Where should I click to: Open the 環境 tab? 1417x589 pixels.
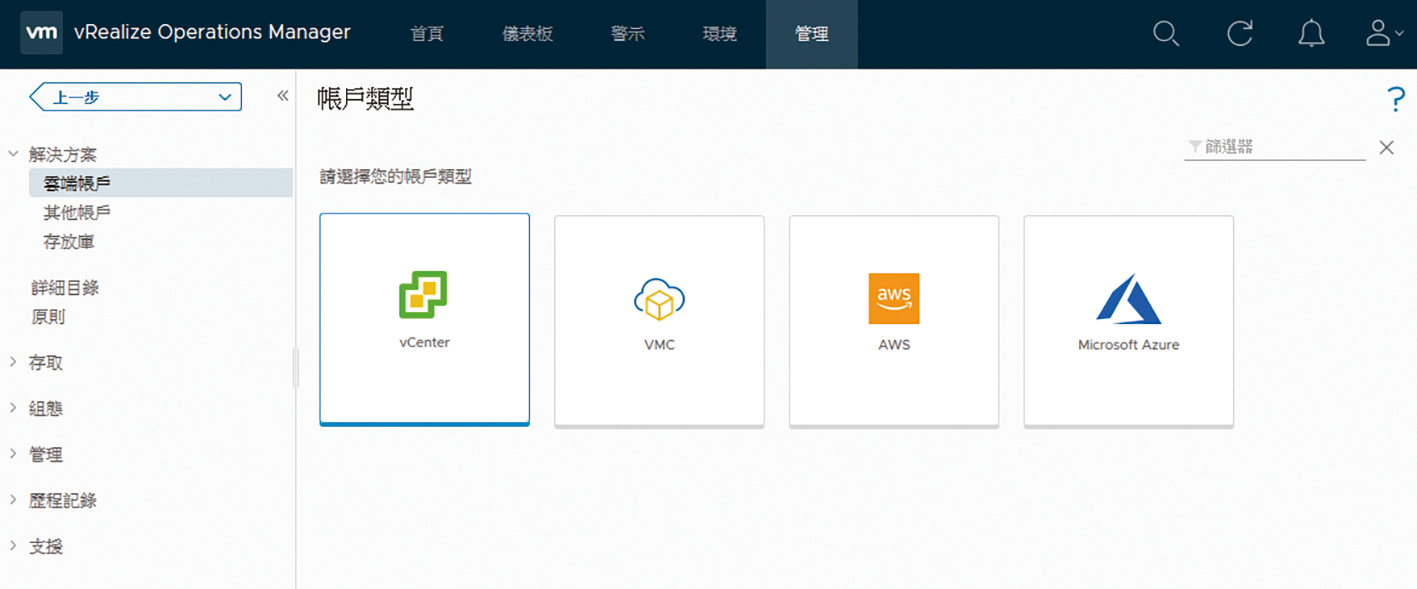pyautogui.click(x=720, y=34)
